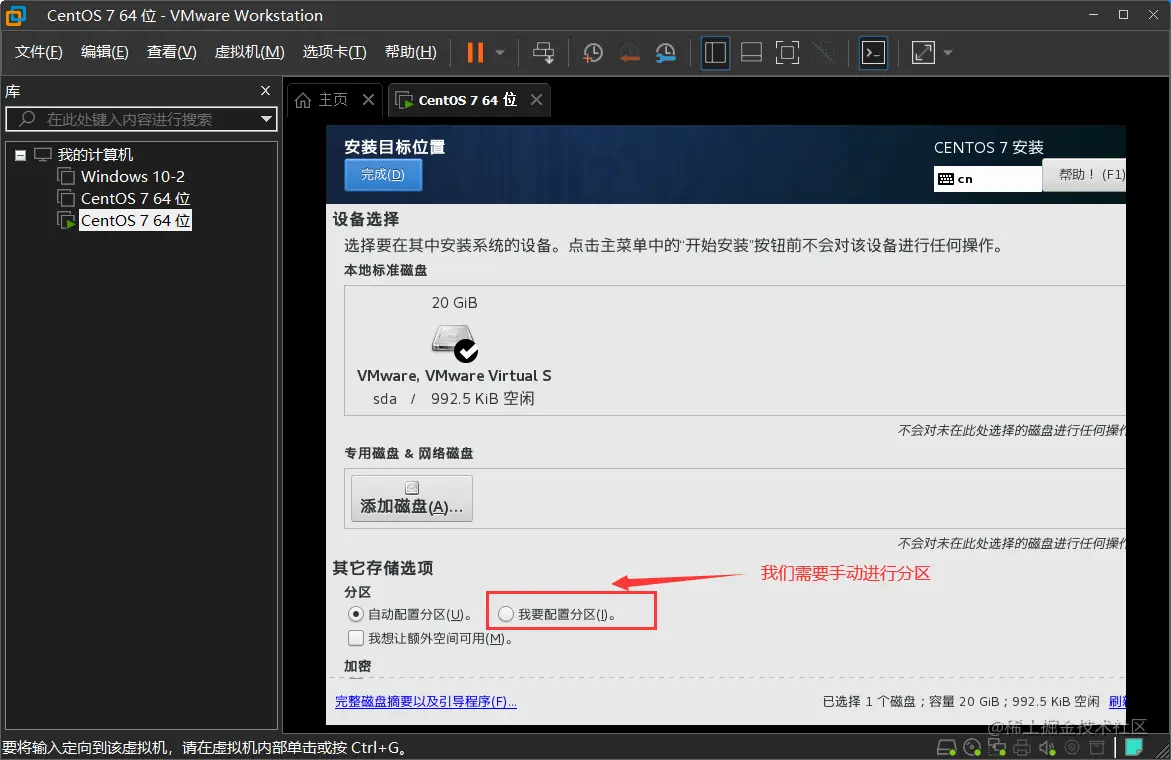Open the 文件(F) menu
The image size is (1171, 760).
(39, 52)
